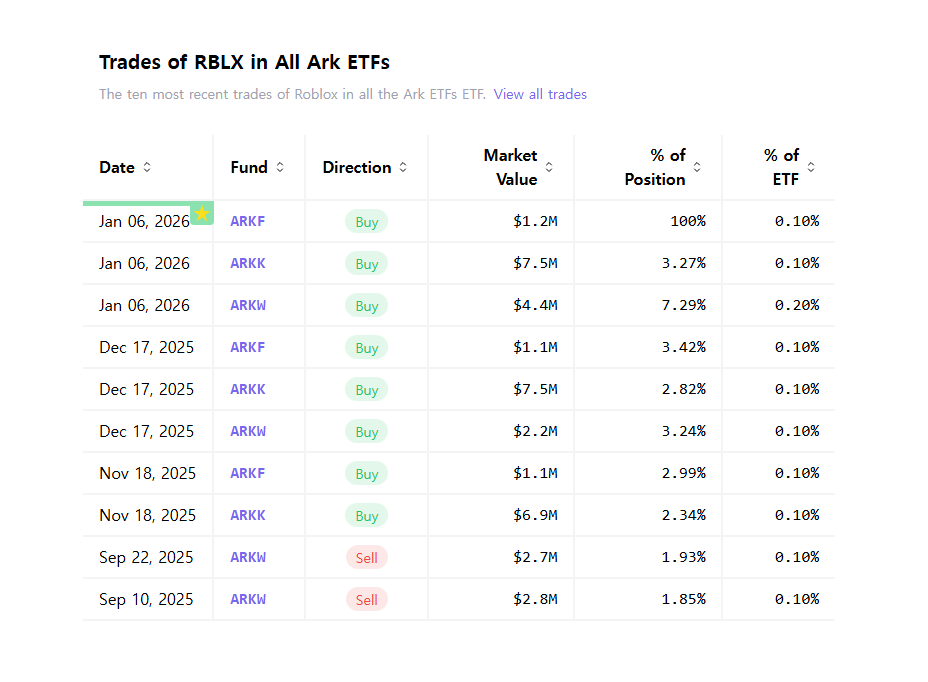Sort by % of ETF column
Viewport: 928px width, 682px height.
(x=811, y=167)
